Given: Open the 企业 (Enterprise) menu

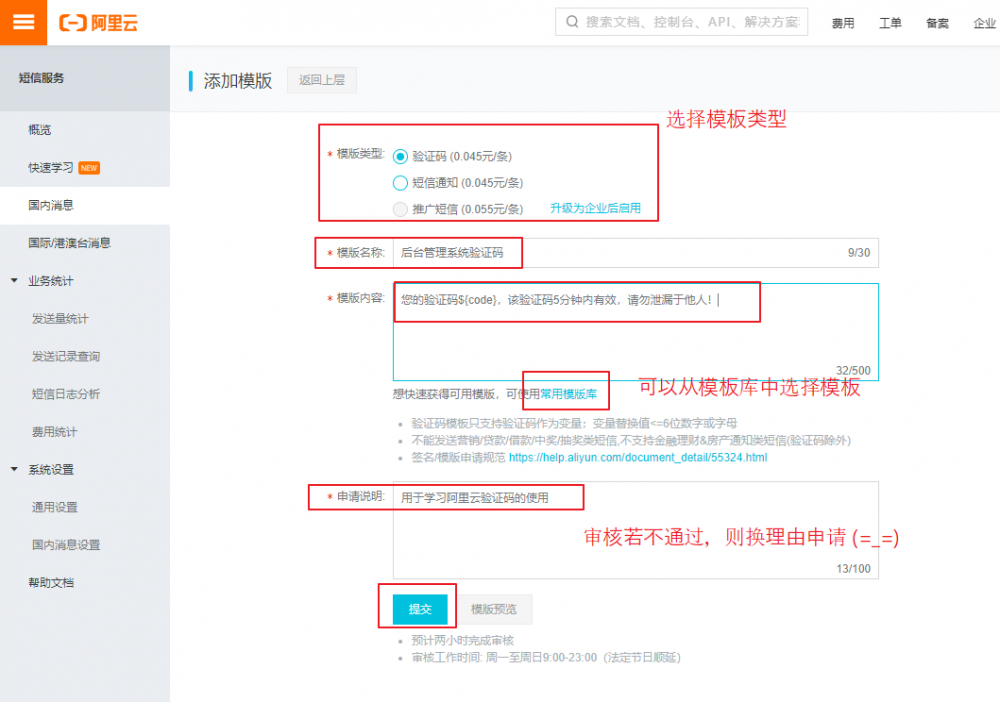Looking at the screenshot, I should click(984, 22).
